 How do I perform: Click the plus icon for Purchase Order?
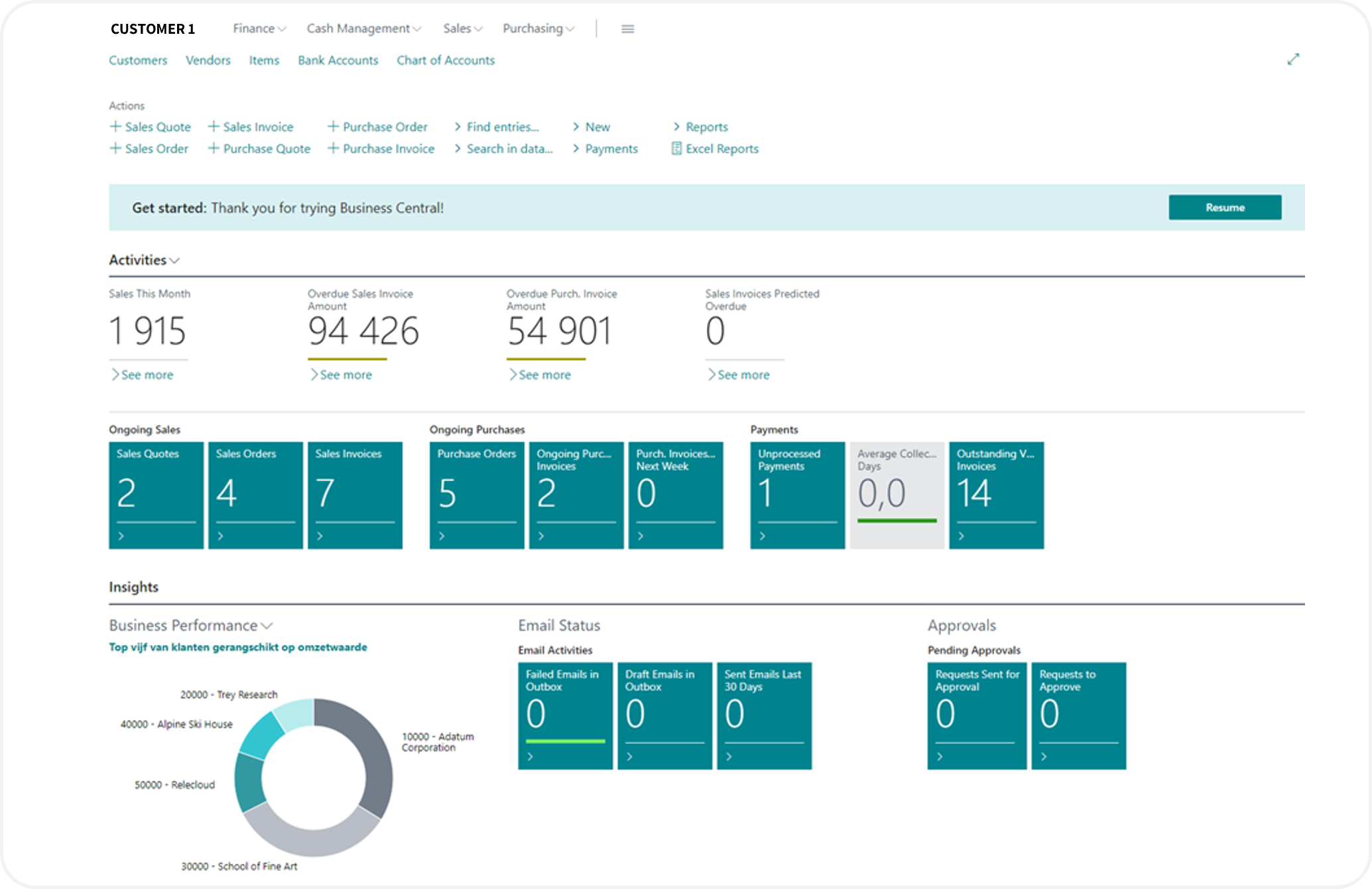(x=333, y=126)
